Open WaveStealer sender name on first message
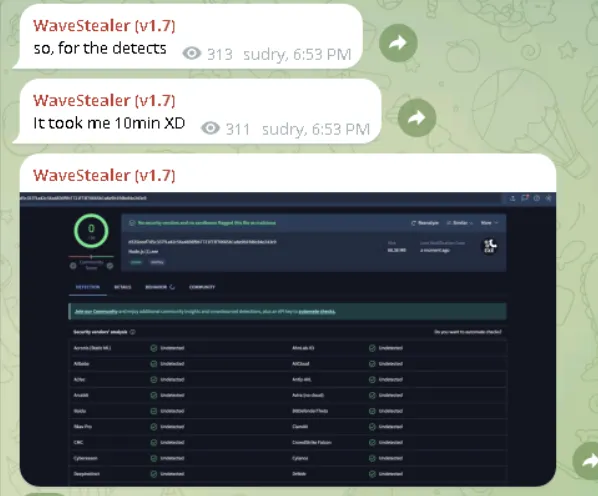Screen dimensions: 598x496 (104, 26)
